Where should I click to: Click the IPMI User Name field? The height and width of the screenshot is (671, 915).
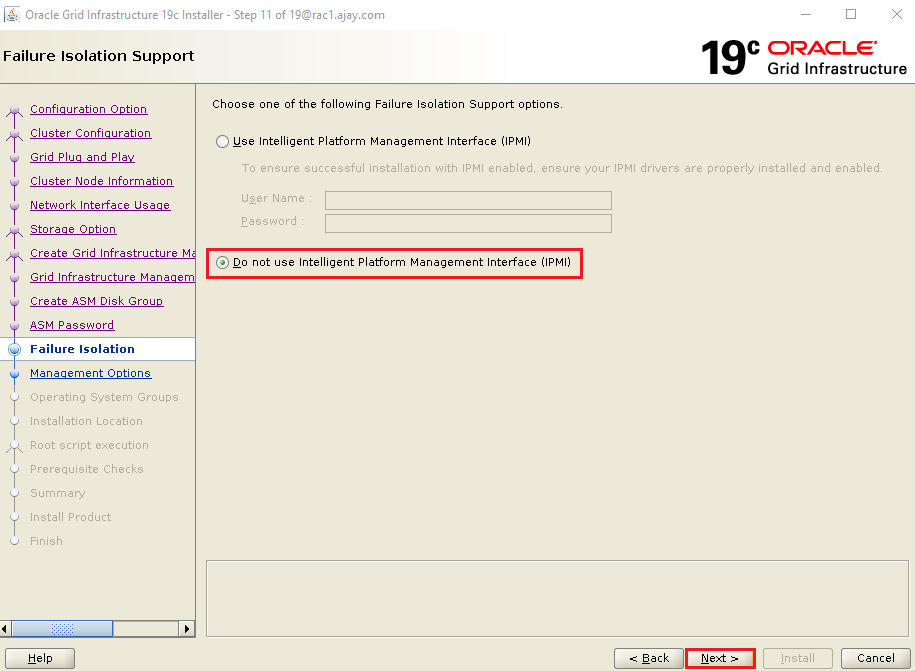pos(468,200)
